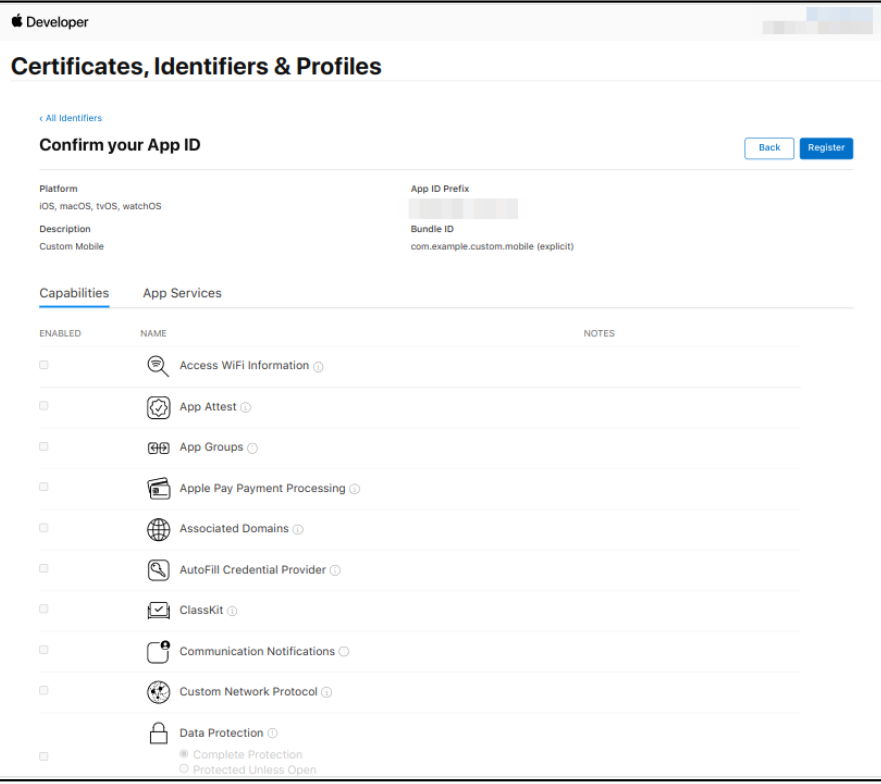Click the Data Protection lock icon

[158, 733]
